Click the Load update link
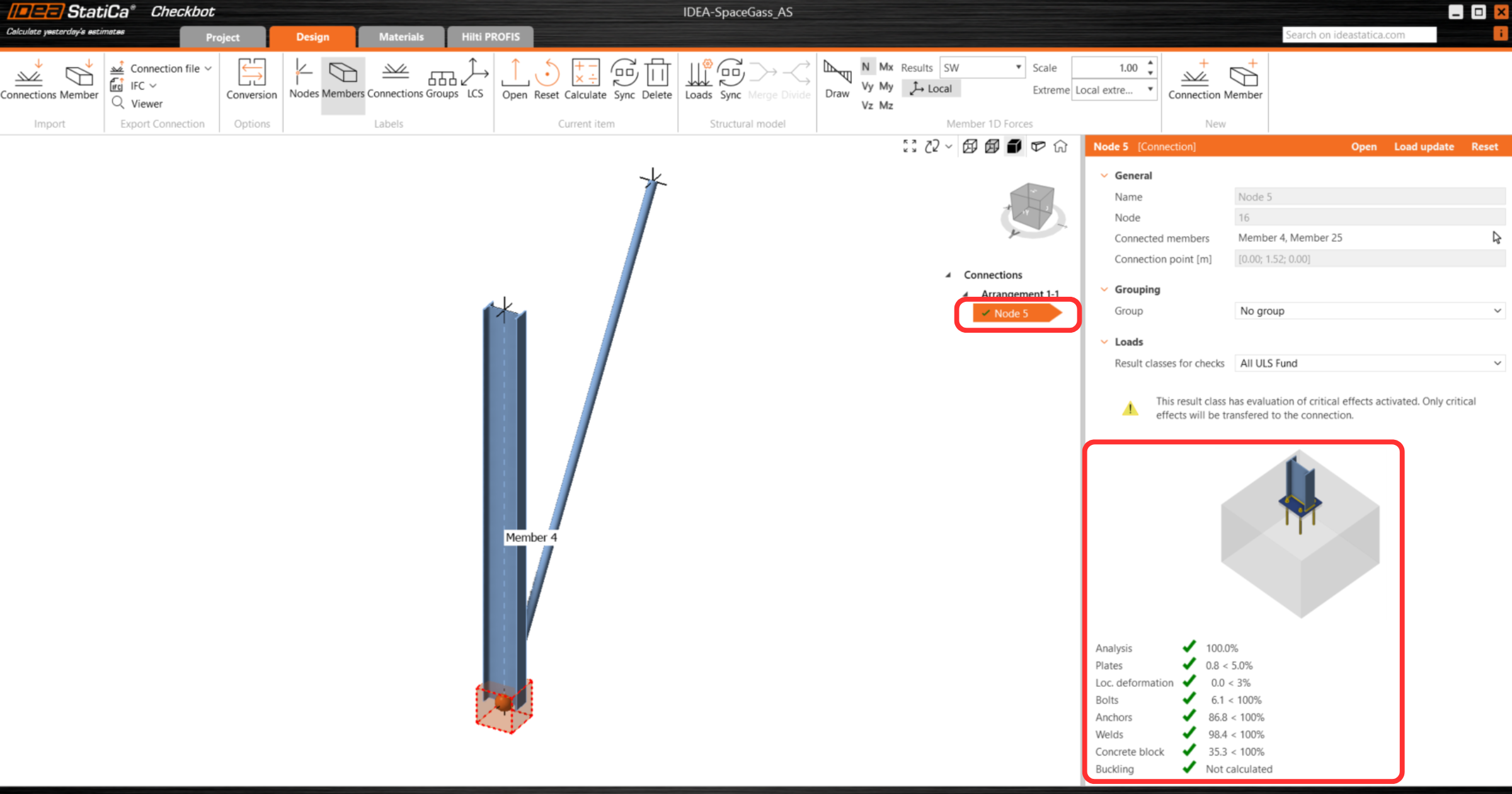This screenshot has width=1512, height=794. pyautogui.click(x=1424, y=147)
